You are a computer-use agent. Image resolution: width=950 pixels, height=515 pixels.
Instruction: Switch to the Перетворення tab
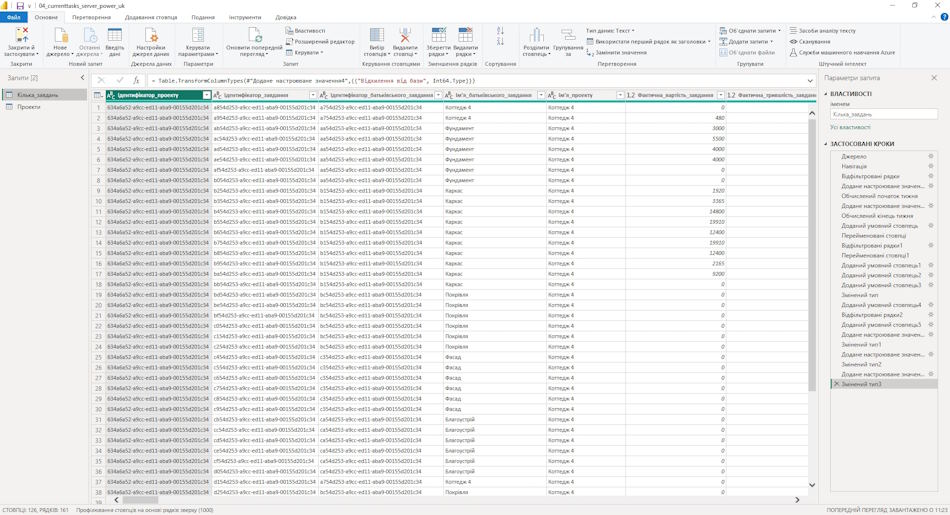click(x=91, y=18)
